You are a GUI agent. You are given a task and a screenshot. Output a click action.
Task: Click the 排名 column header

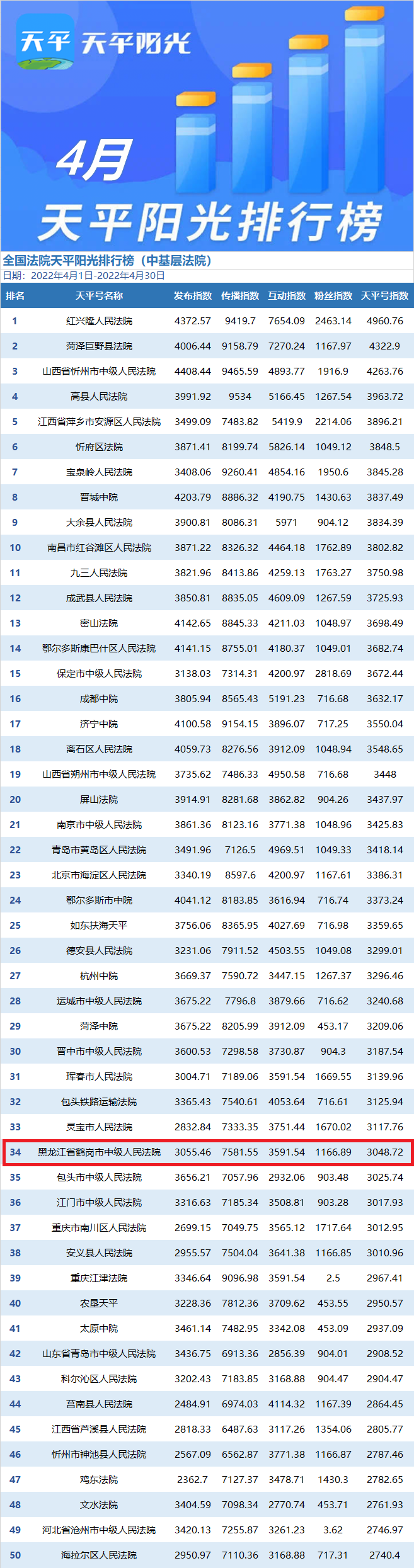point(15,295)
